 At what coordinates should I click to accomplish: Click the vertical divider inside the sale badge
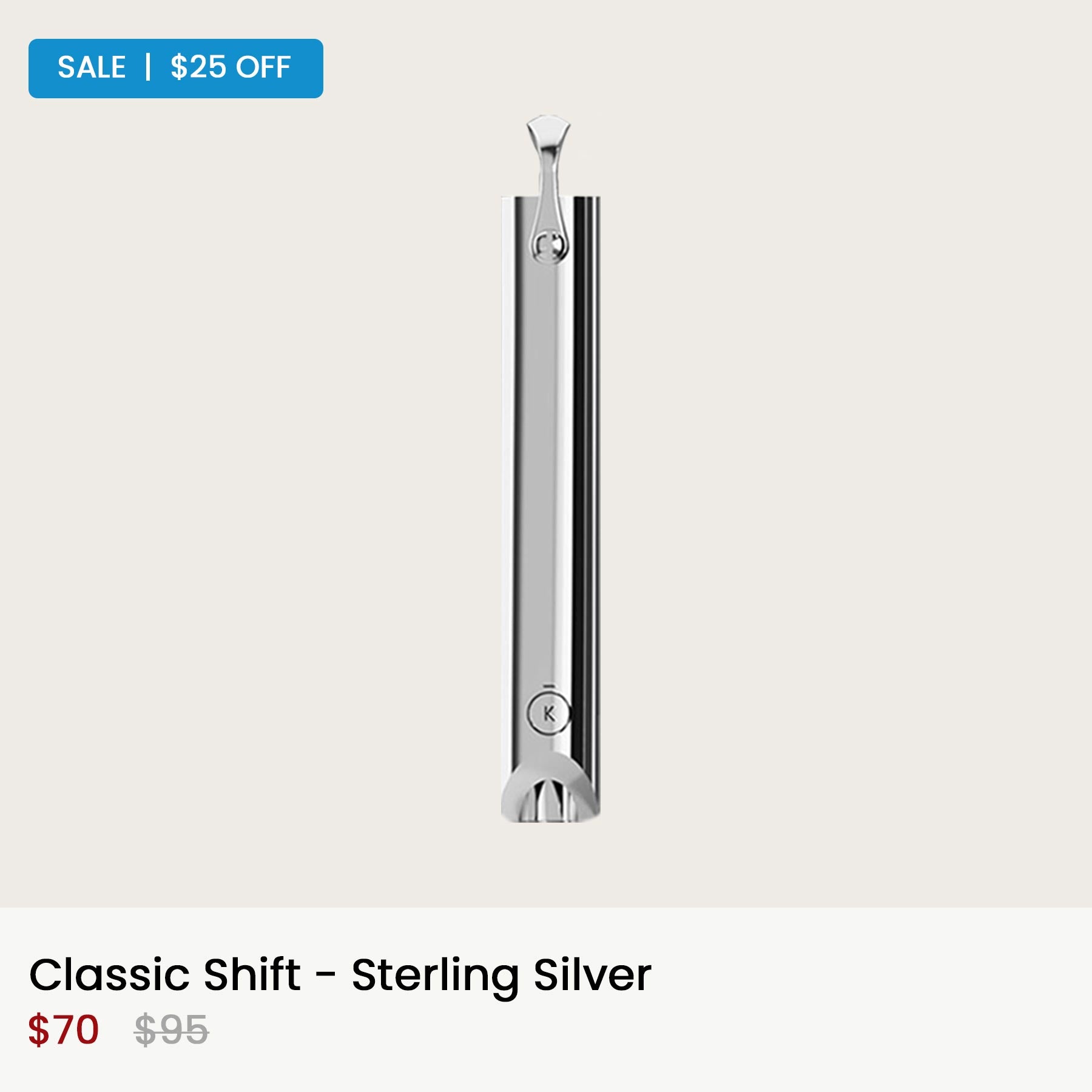click(148, 67)
